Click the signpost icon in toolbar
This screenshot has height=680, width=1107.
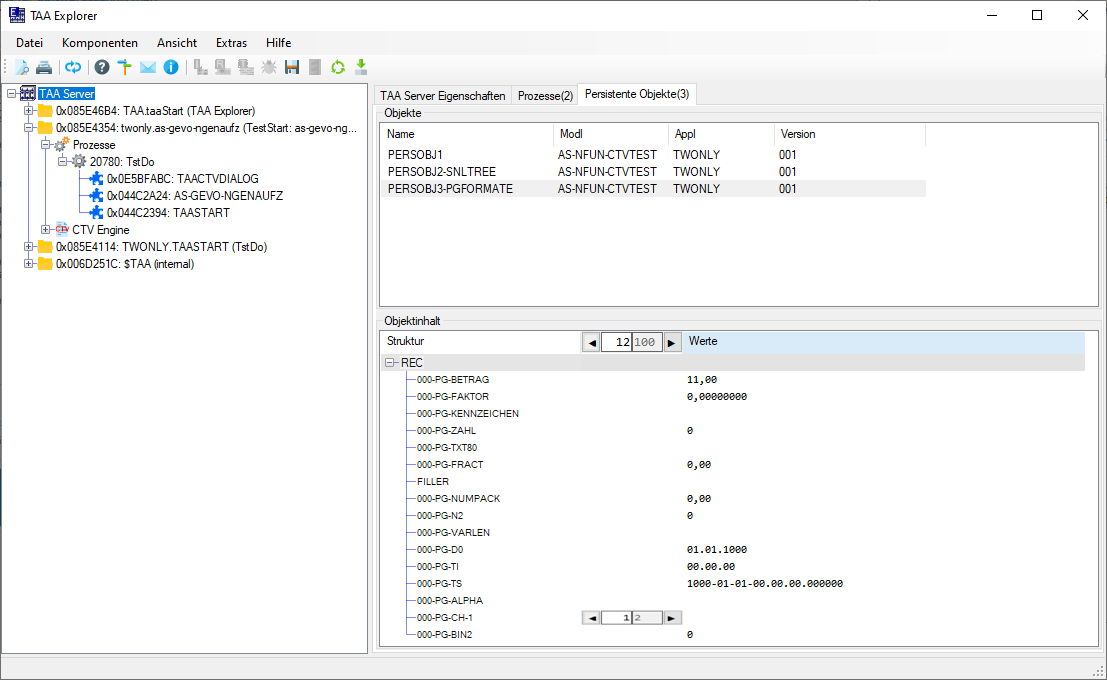[x=124, y=67]
